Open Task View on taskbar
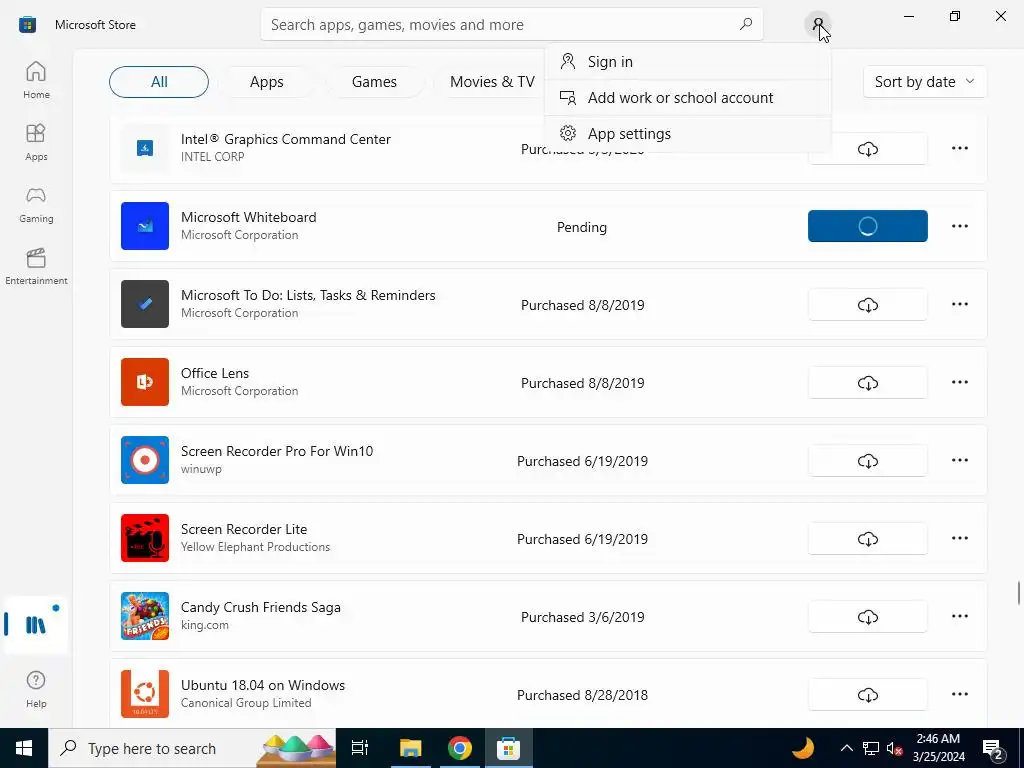 [x=359, y=748]
